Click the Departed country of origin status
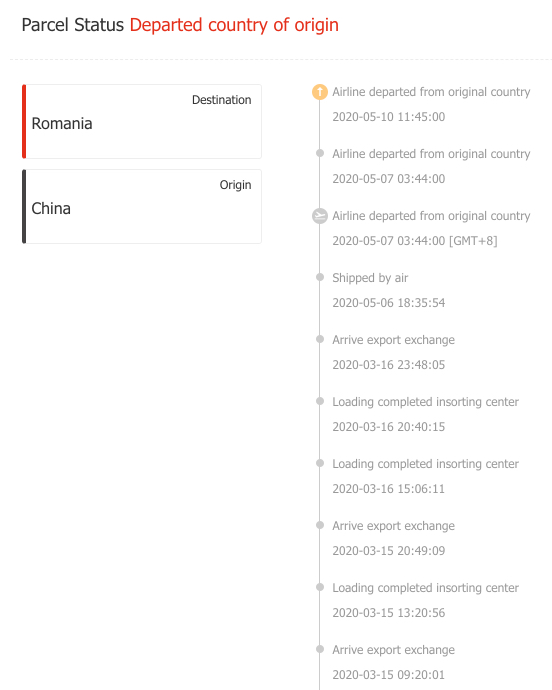 234,25
